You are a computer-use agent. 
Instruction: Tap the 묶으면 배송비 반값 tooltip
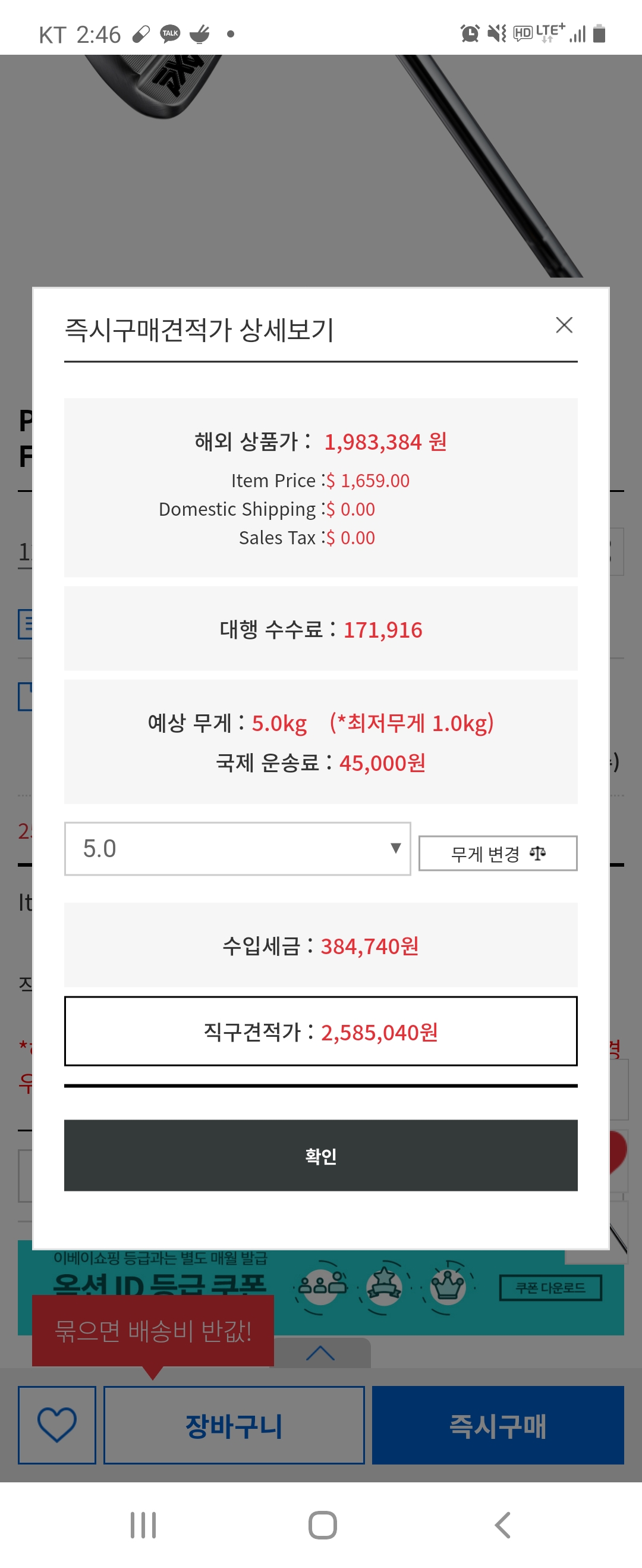tap(153, 1331)
